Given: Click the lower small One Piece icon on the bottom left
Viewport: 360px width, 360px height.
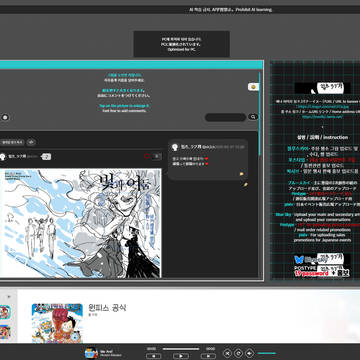Looking at the screenshot, I should (5, 332).
